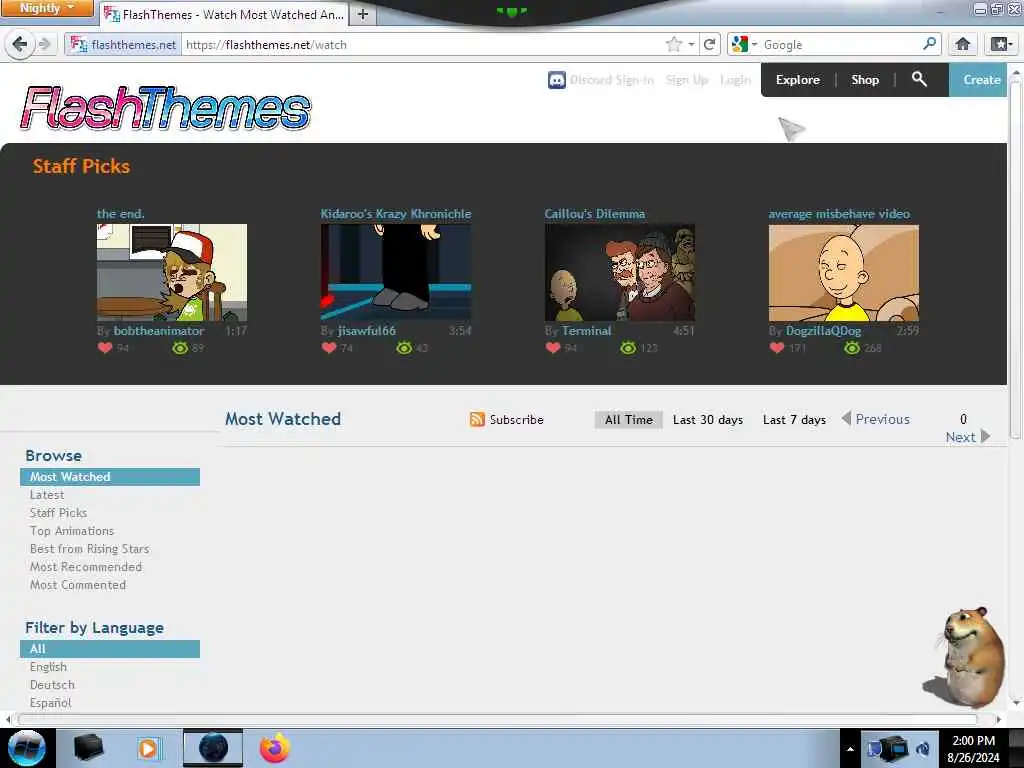The image size is (1024, 768).
Task: Click the site search magnifier icon
Action: [x=919, y=79]
